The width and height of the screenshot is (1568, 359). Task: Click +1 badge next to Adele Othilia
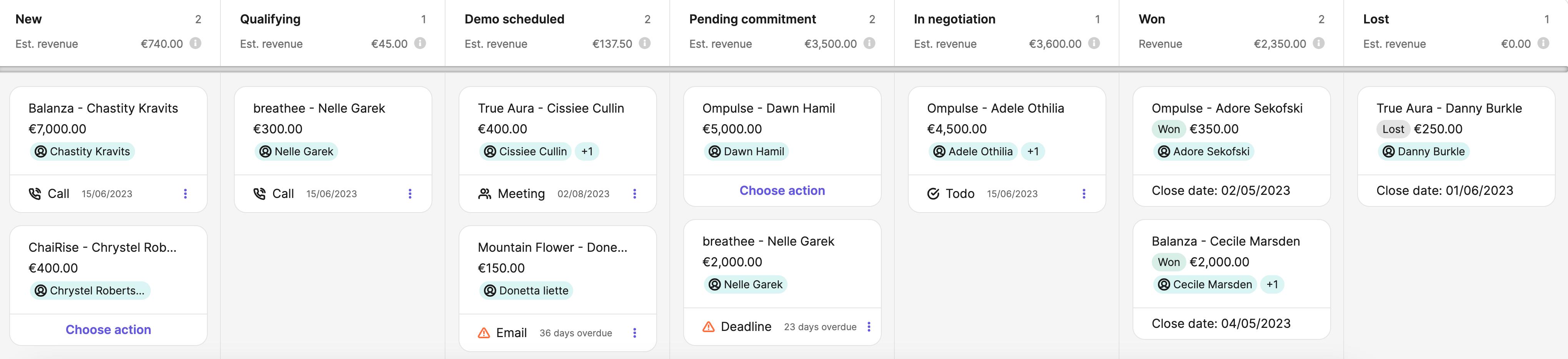pos(1033,151)
